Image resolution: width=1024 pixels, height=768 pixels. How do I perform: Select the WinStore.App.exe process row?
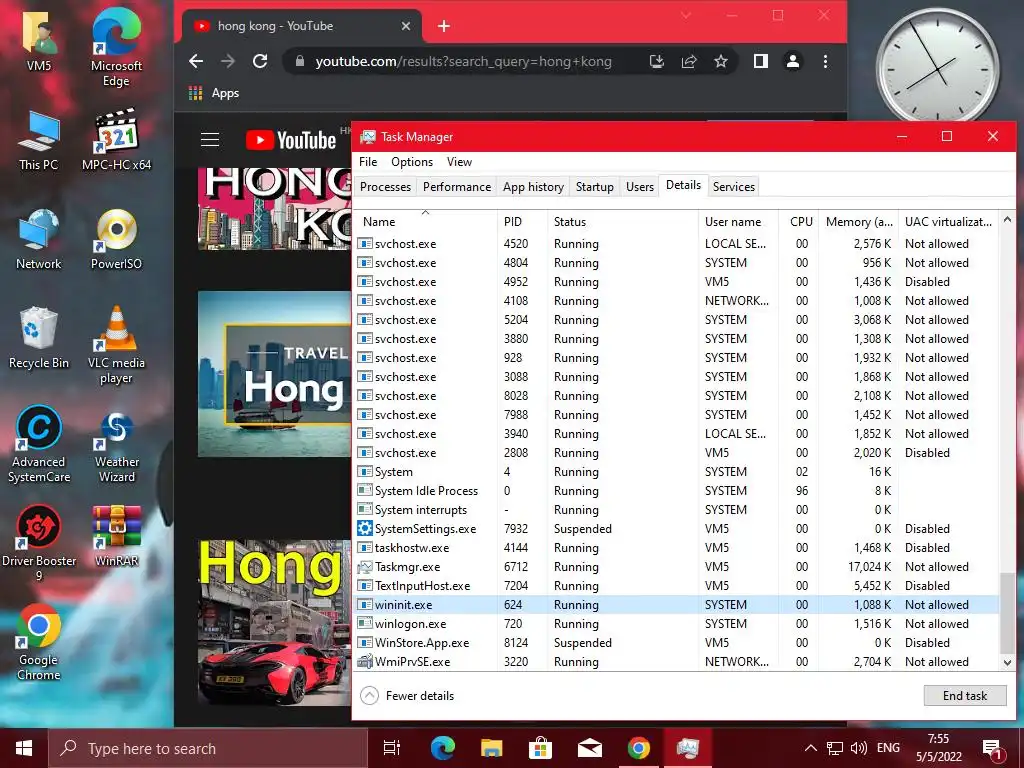676,643
